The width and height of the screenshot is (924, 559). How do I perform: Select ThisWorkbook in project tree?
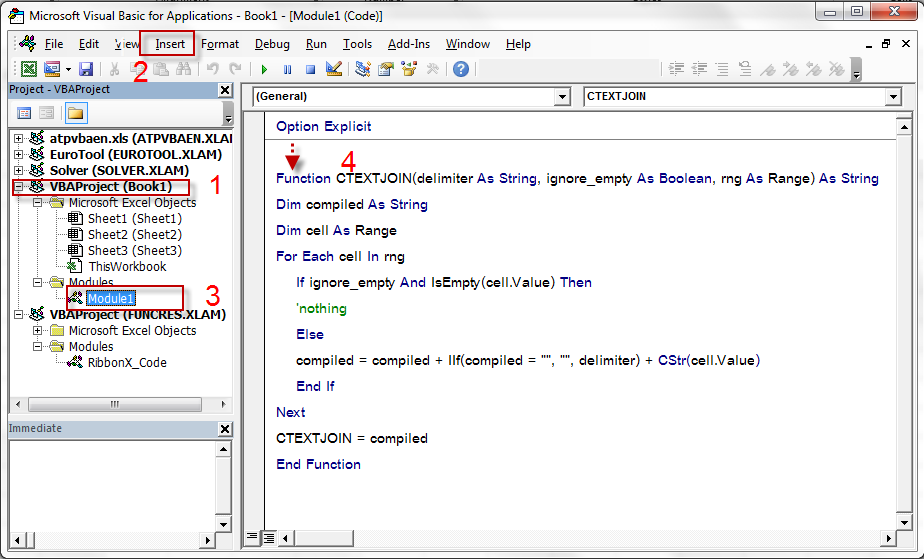coord(127,266)
